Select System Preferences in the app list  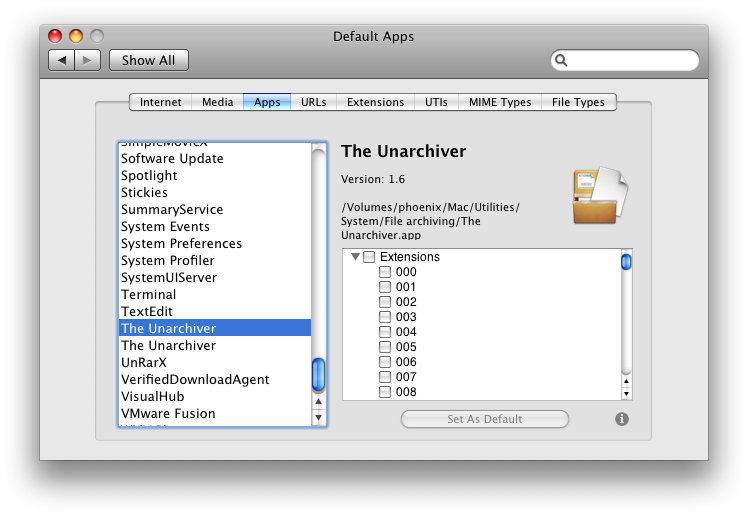(x=215, y=243)
